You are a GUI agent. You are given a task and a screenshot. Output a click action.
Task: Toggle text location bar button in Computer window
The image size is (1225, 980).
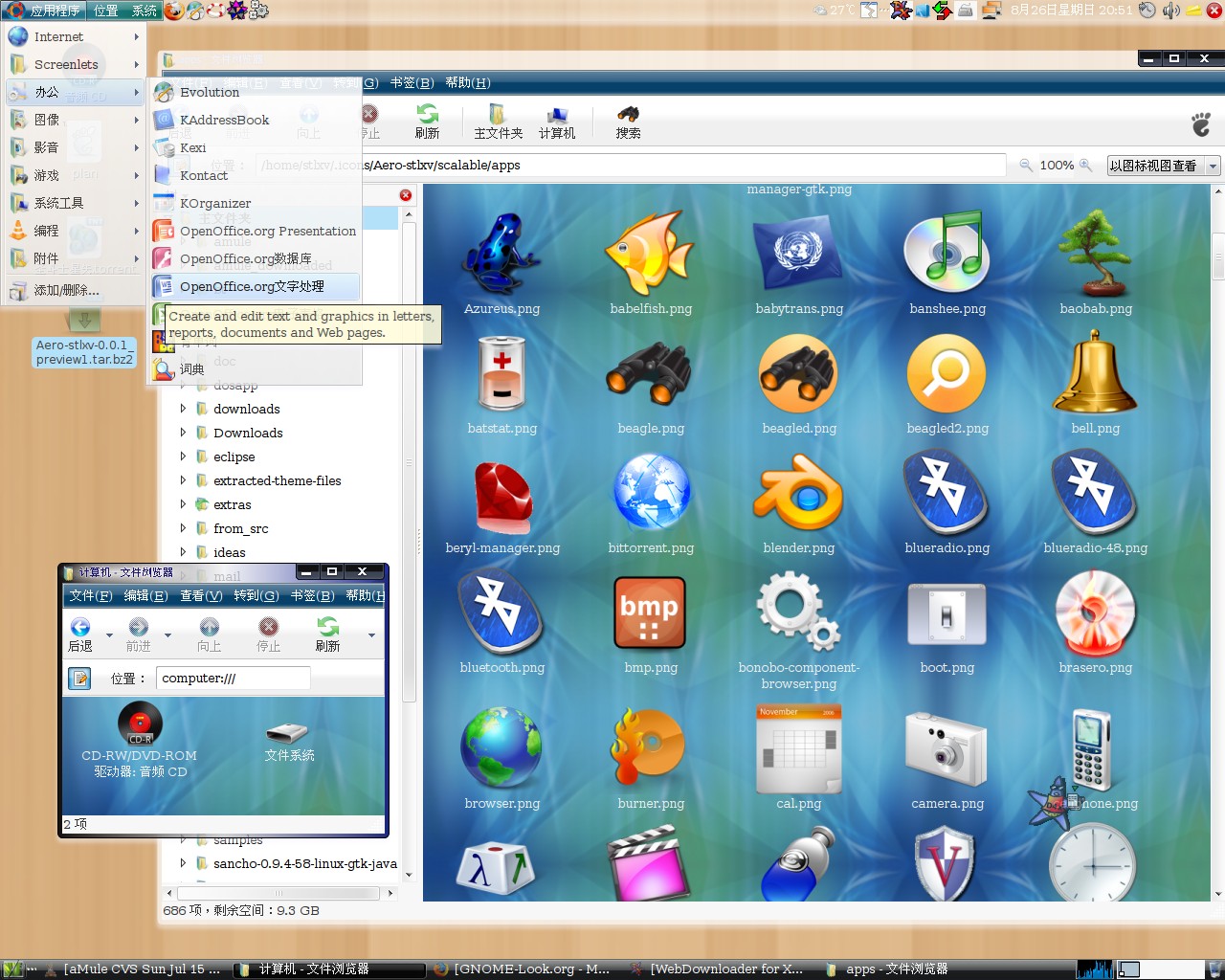click(x=79, y=679)
